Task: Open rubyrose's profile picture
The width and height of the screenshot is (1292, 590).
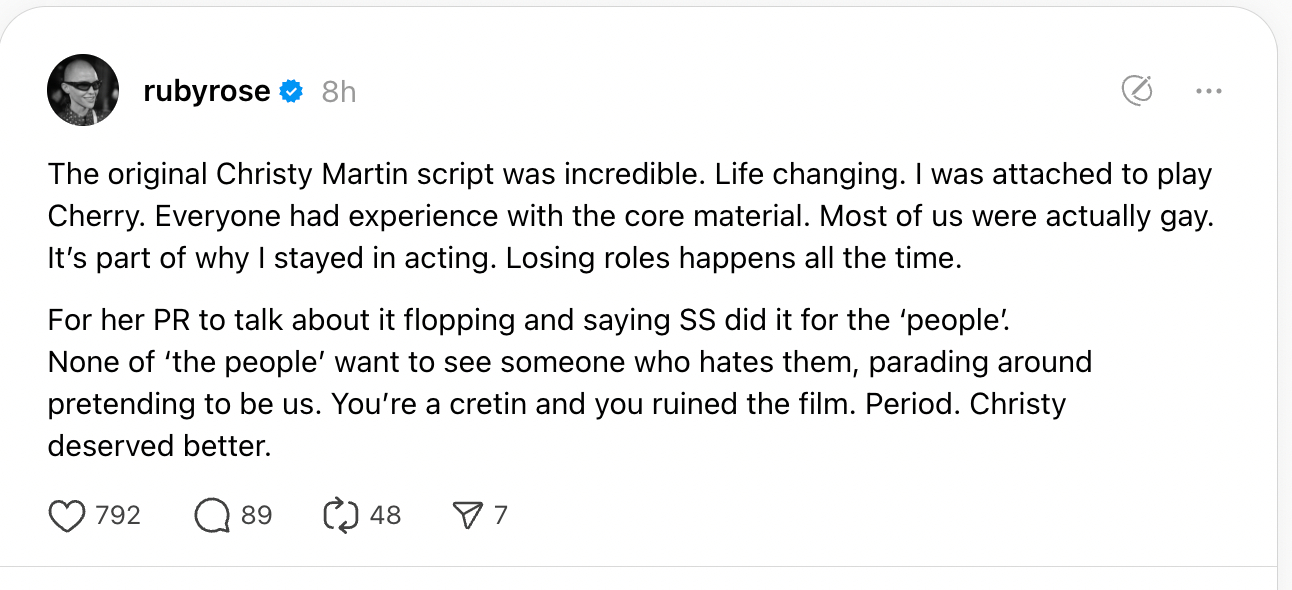Action: 83,90
